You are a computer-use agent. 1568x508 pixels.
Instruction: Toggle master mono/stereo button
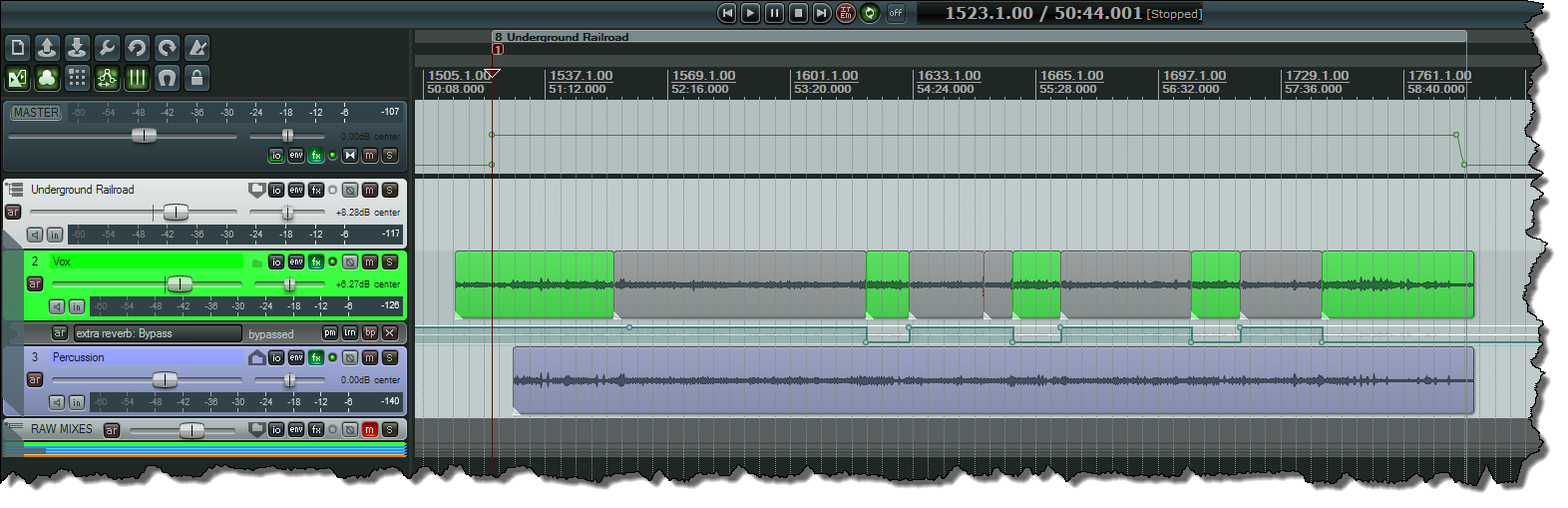(x=350, y=156)
